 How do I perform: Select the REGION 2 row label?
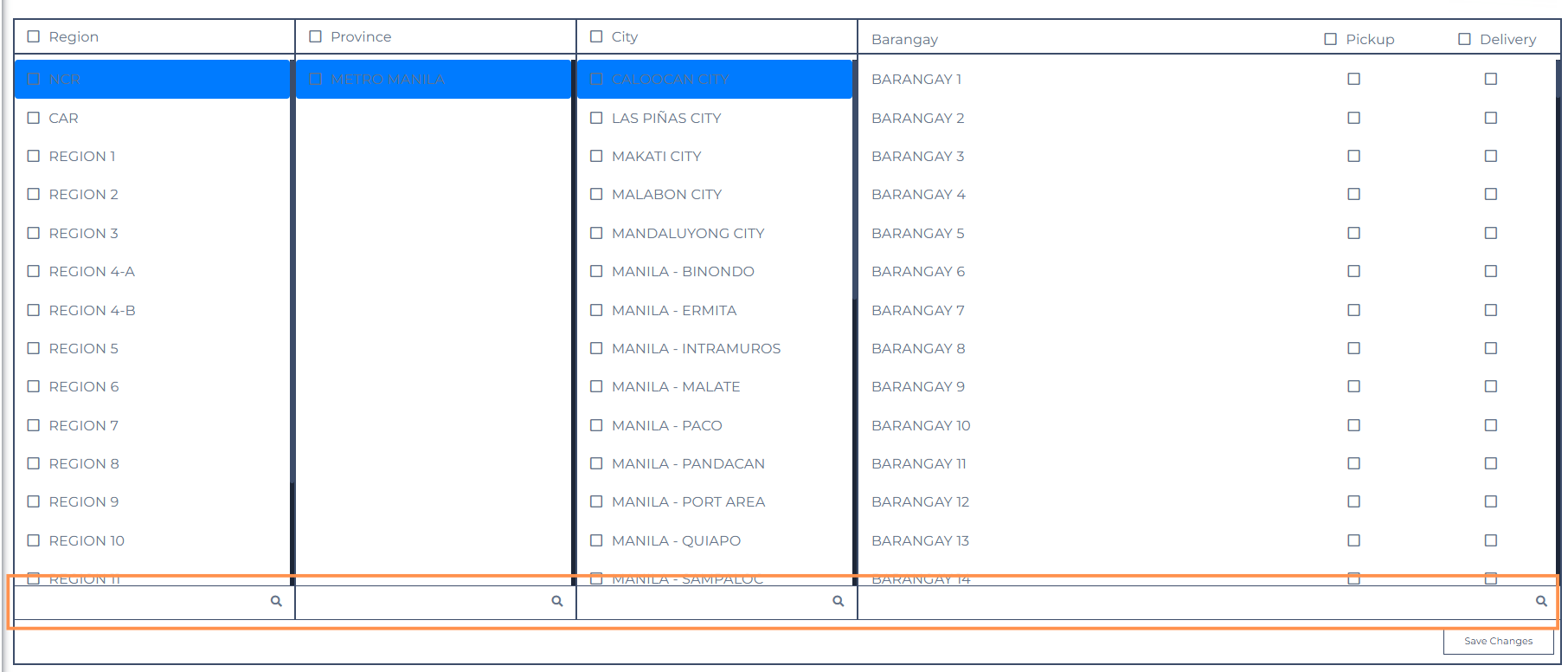tap(83, 194)
